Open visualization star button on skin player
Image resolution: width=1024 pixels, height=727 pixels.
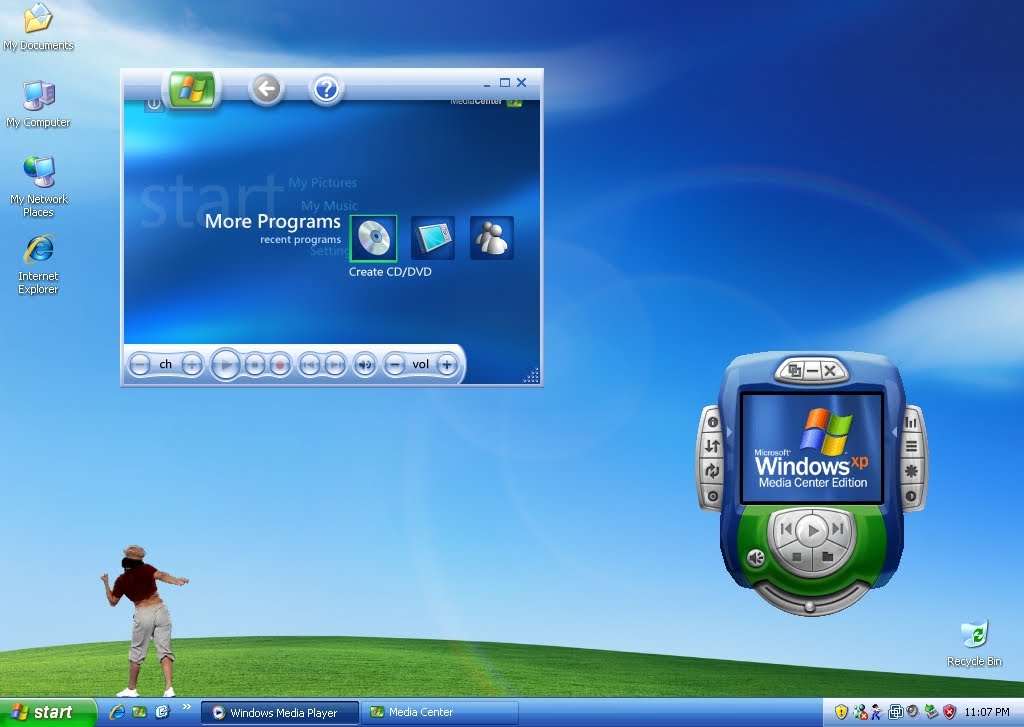coord(911,471)
